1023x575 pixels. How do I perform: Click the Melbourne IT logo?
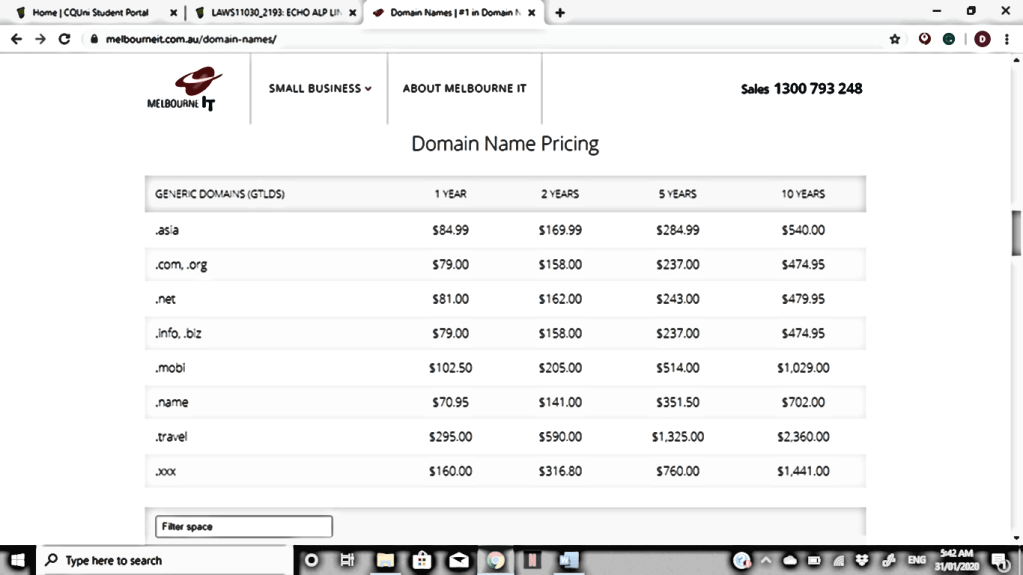(x=184, y=89)
